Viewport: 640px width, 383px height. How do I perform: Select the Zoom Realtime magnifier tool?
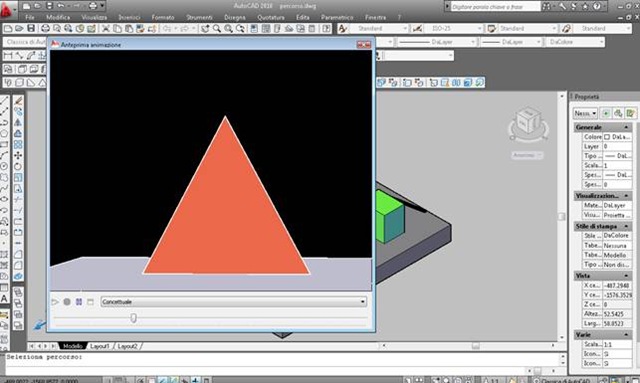click(217, 28)
